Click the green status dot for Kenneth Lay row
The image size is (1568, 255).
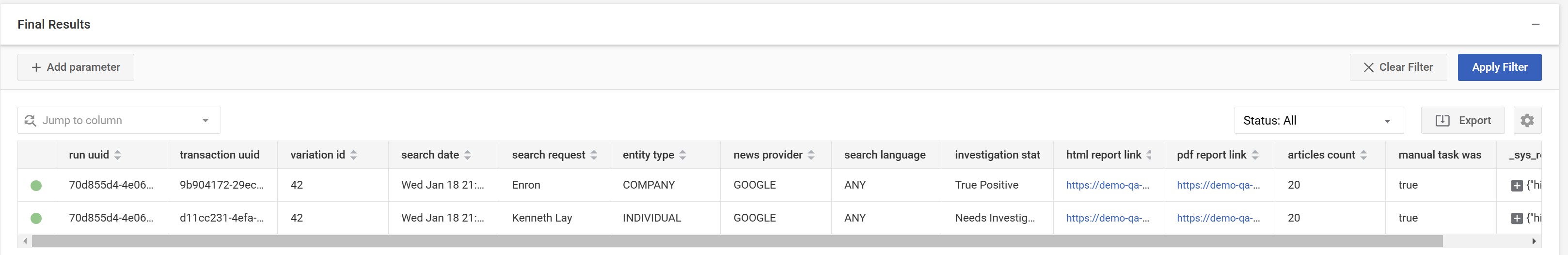click(36, 218)
